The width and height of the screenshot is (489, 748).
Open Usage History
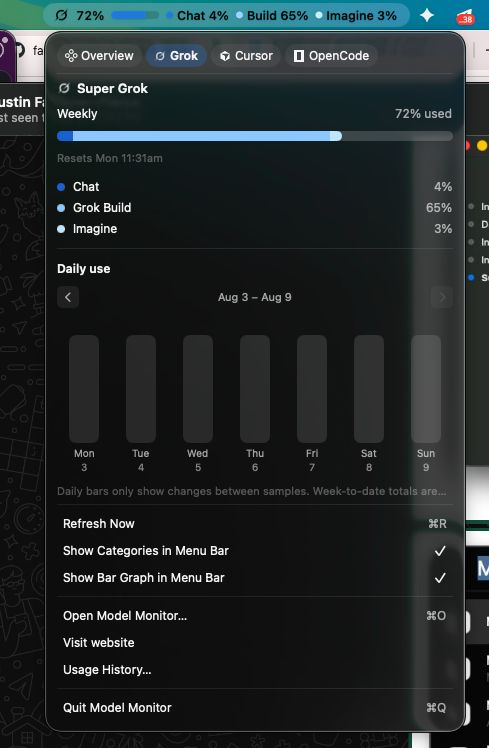(255, 670)
